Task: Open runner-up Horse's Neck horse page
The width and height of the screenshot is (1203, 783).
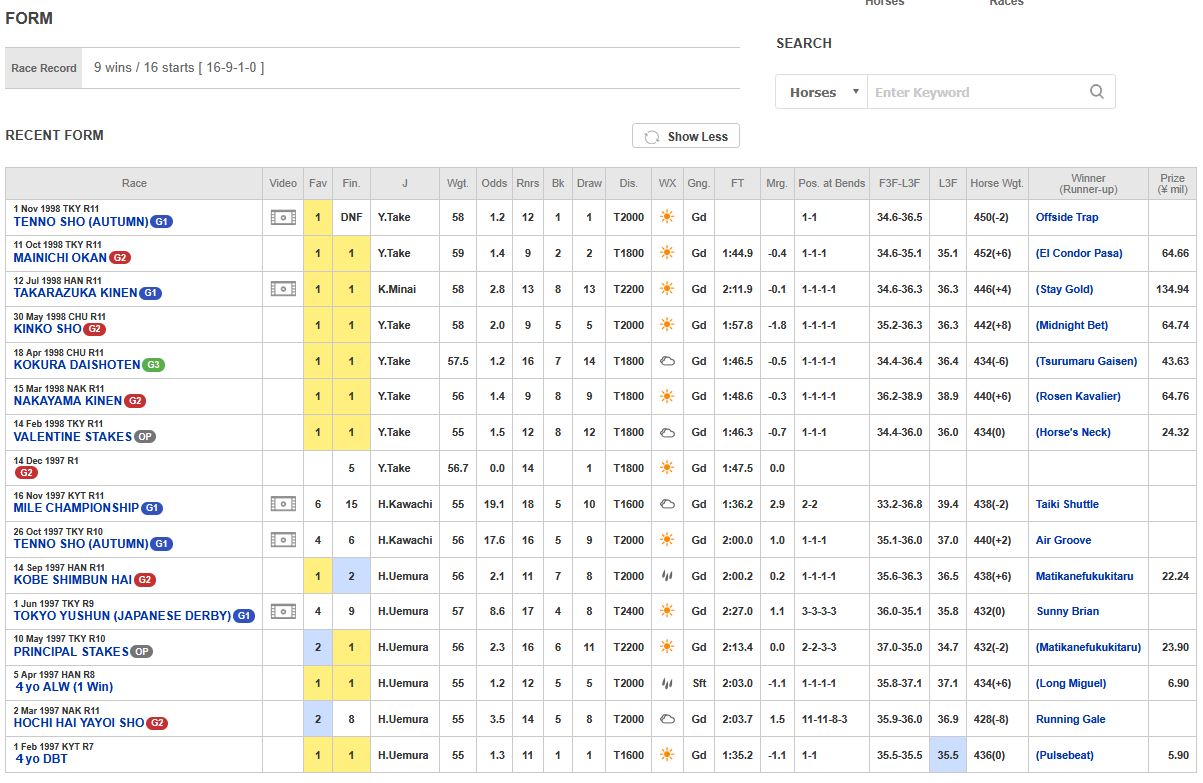Action: point(1073,432)
